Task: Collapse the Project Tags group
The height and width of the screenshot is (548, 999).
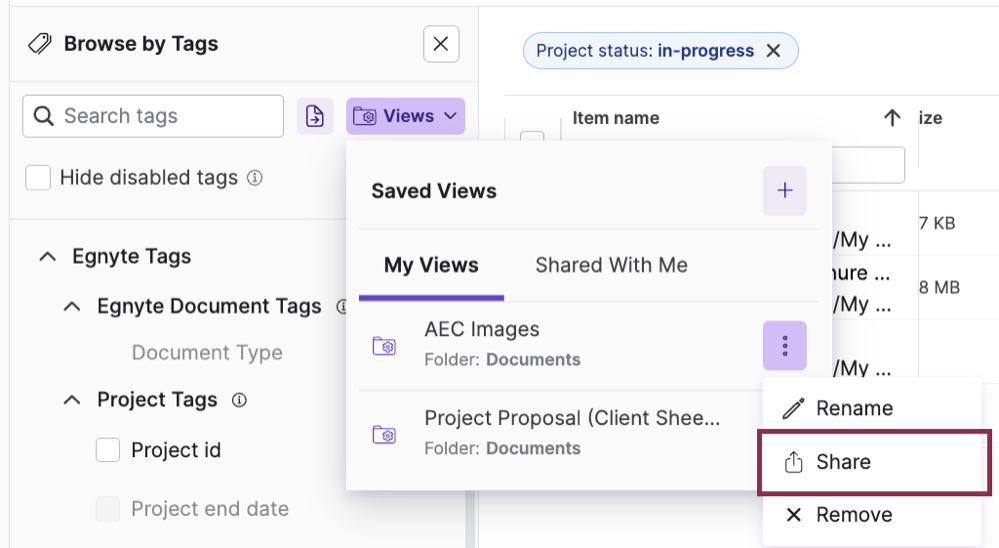Action: click(x=73, y=400)
